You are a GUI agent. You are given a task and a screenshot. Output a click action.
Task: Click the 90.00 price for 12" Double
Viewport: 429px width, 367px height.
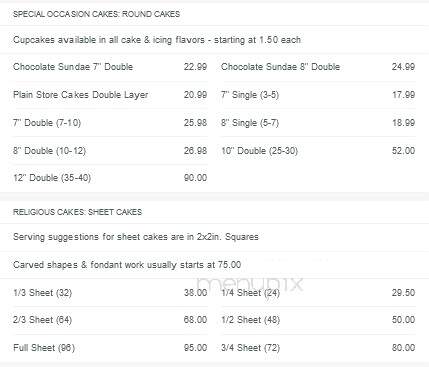pyautogui.click(x=195, y=178)
